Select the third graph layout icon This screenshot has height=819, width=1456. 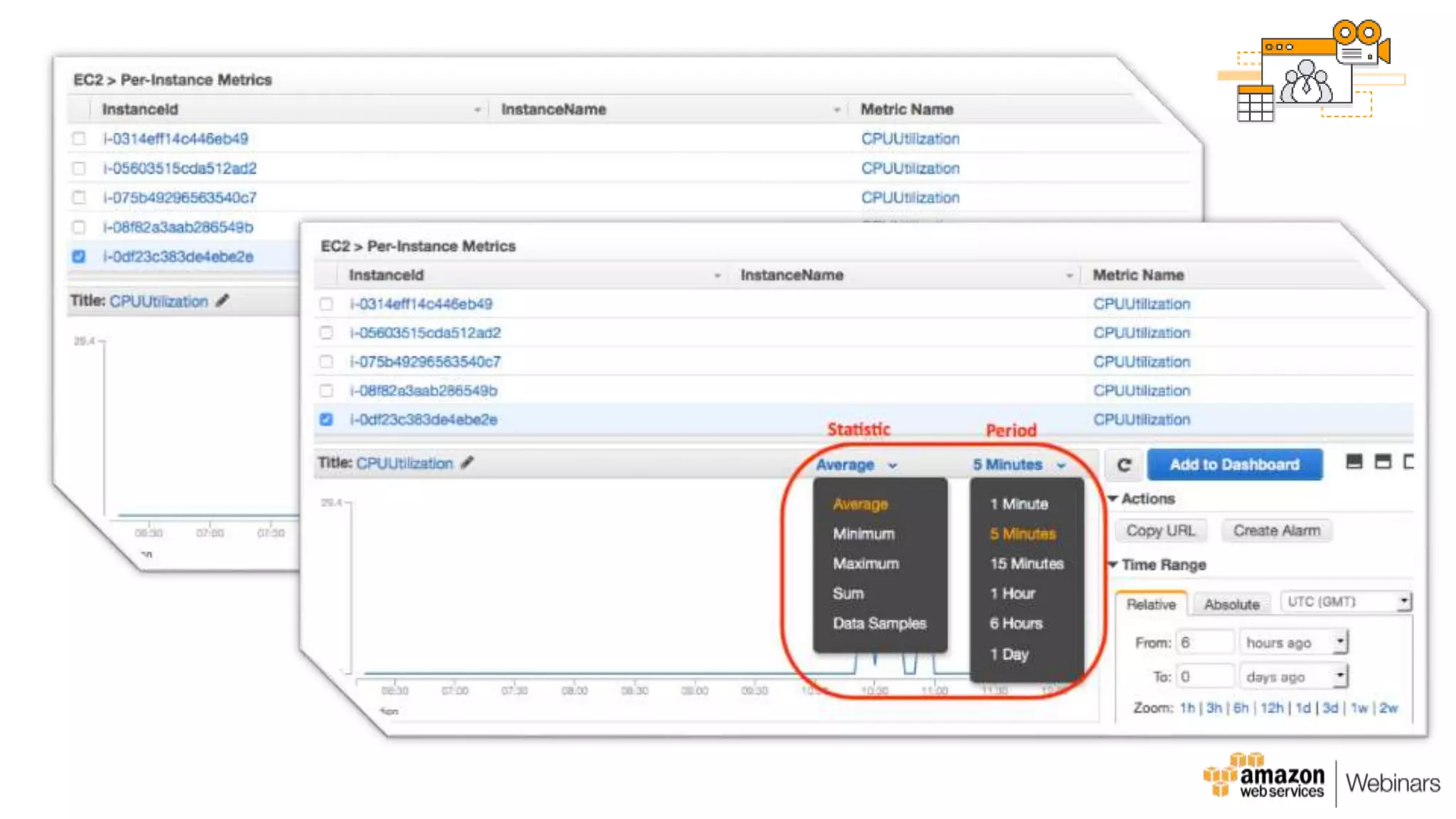pyautogui.click(x=1408, y=462)
